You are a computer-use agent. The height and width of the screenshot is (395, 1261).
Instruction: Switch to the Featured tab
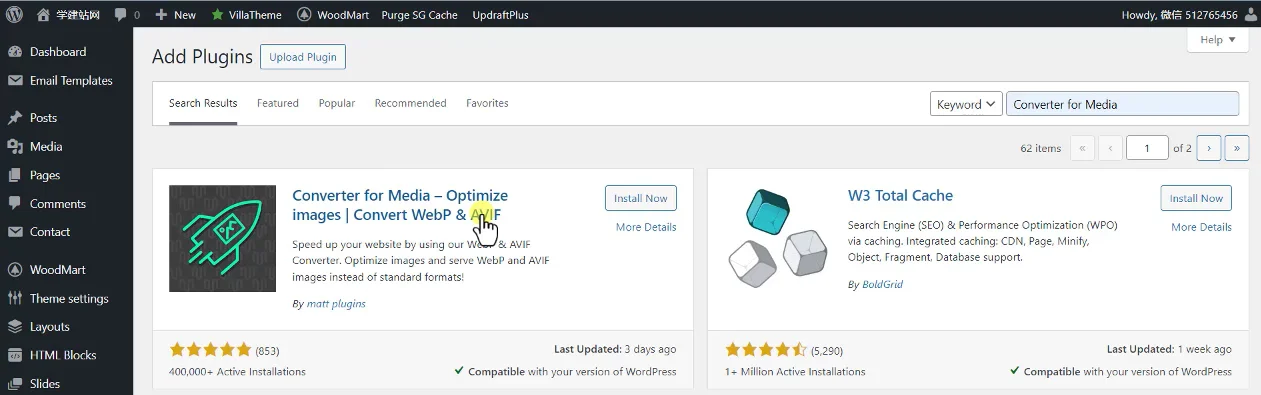pos(278,103)
